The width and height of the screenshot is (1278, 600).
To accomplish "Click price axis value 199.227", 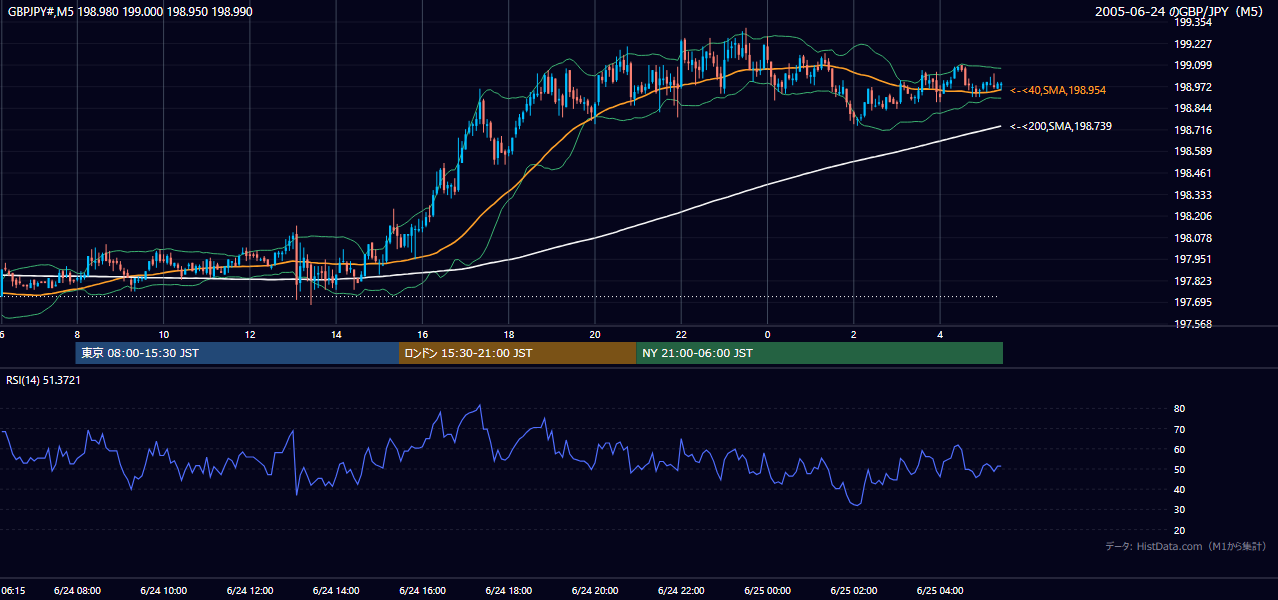I will [x=1193, y=44].
